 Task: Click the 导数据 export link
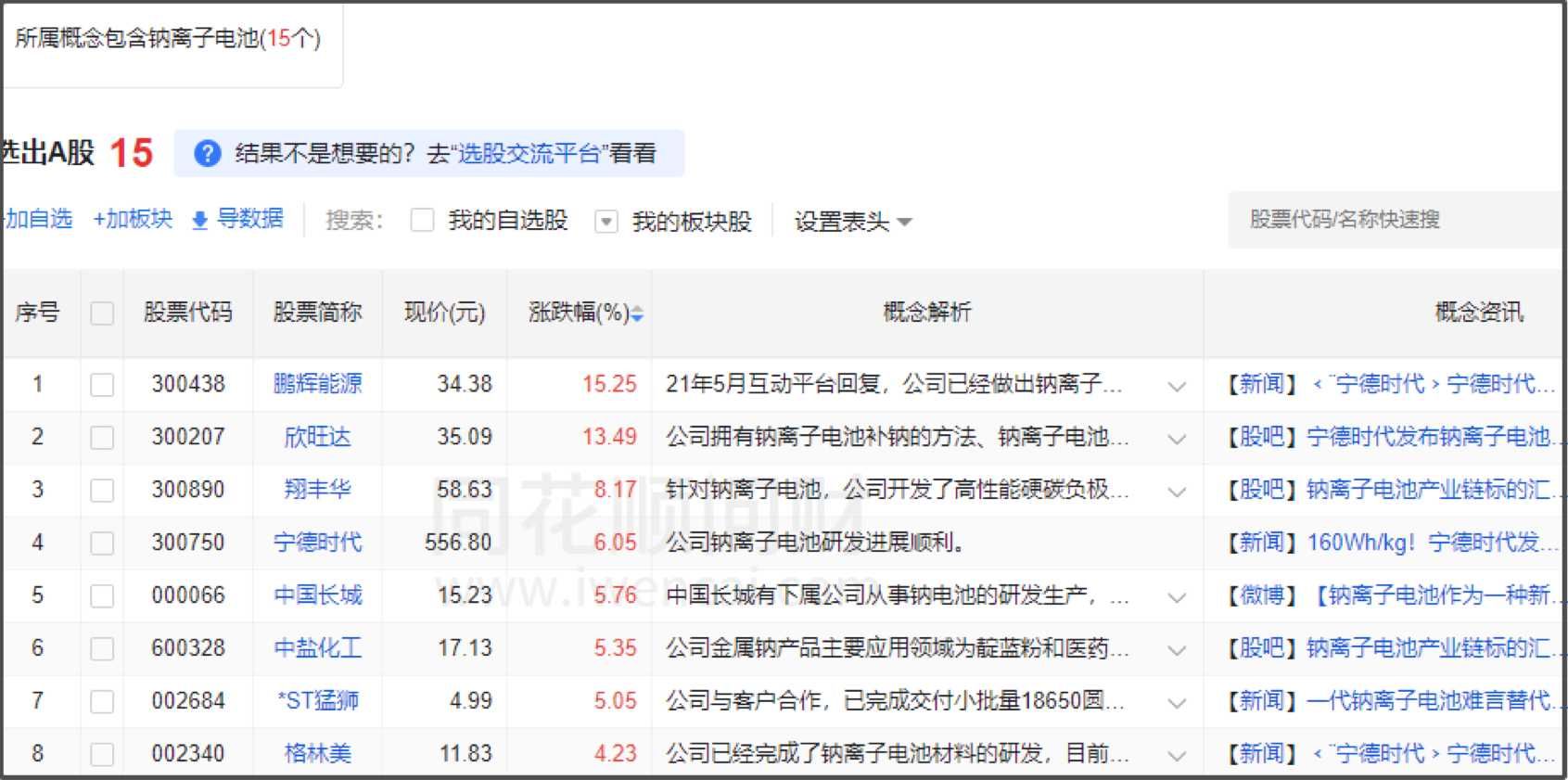point(249,219)
